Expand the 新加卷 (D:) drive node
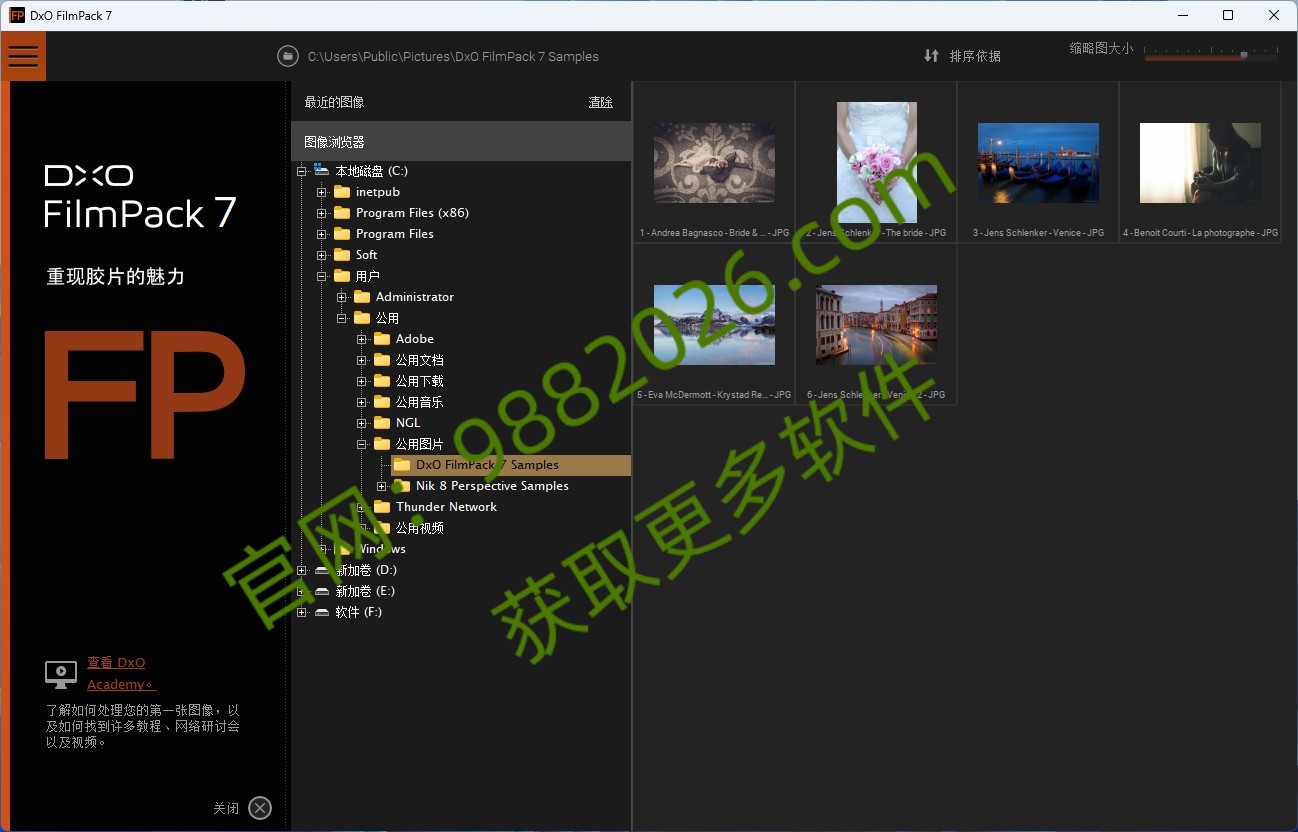The width and height of the screenshot is (1298, 832). coord(301,569)
